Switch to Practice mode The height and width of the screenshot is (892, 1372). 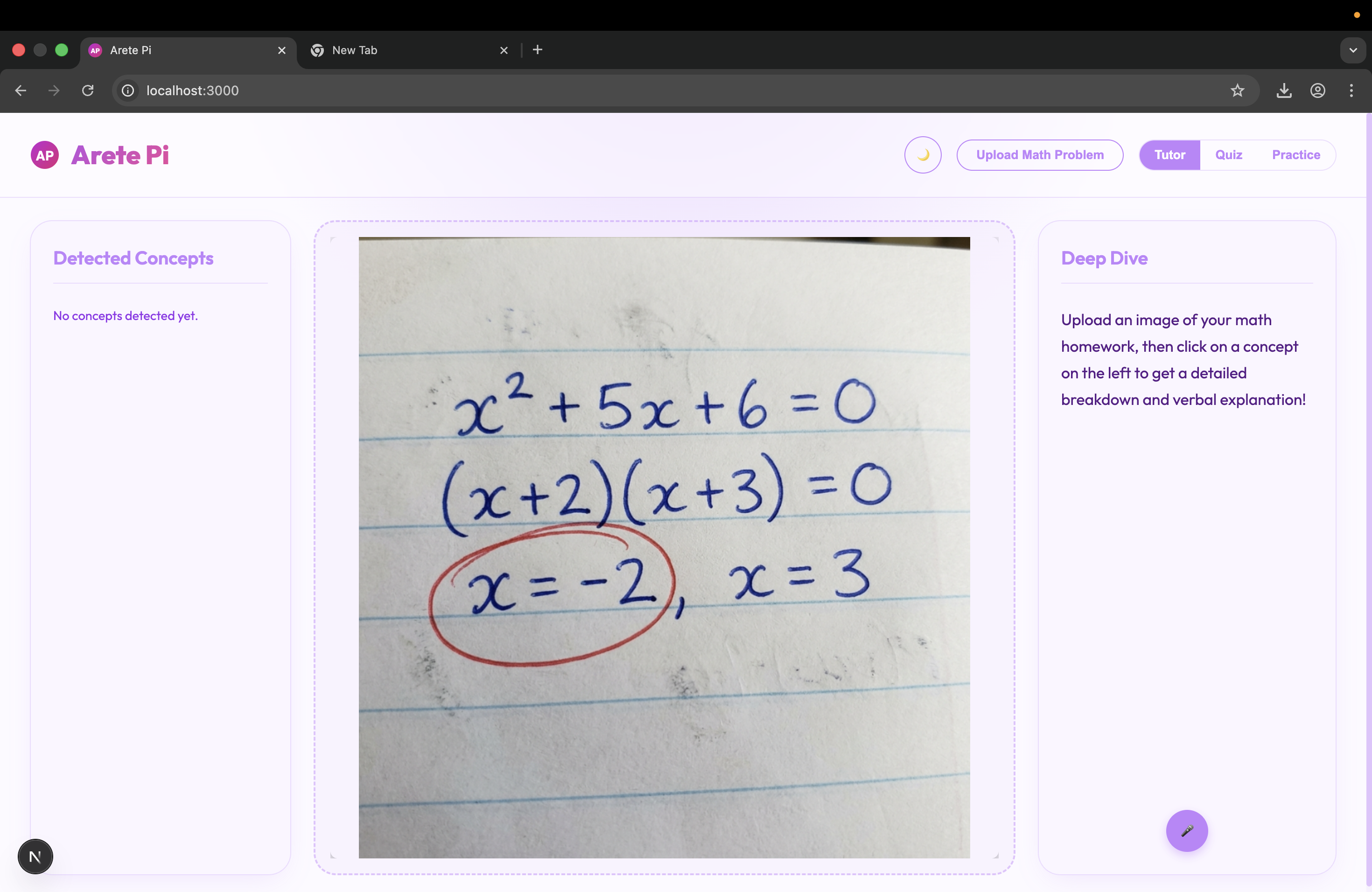pos(1295,155)
